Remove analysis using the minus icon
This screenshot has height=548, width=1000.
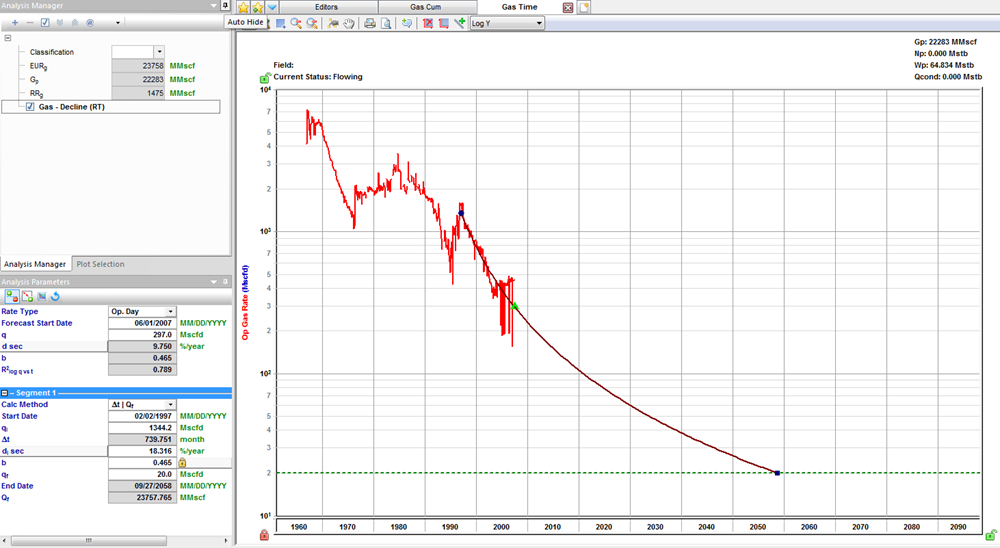29,22
